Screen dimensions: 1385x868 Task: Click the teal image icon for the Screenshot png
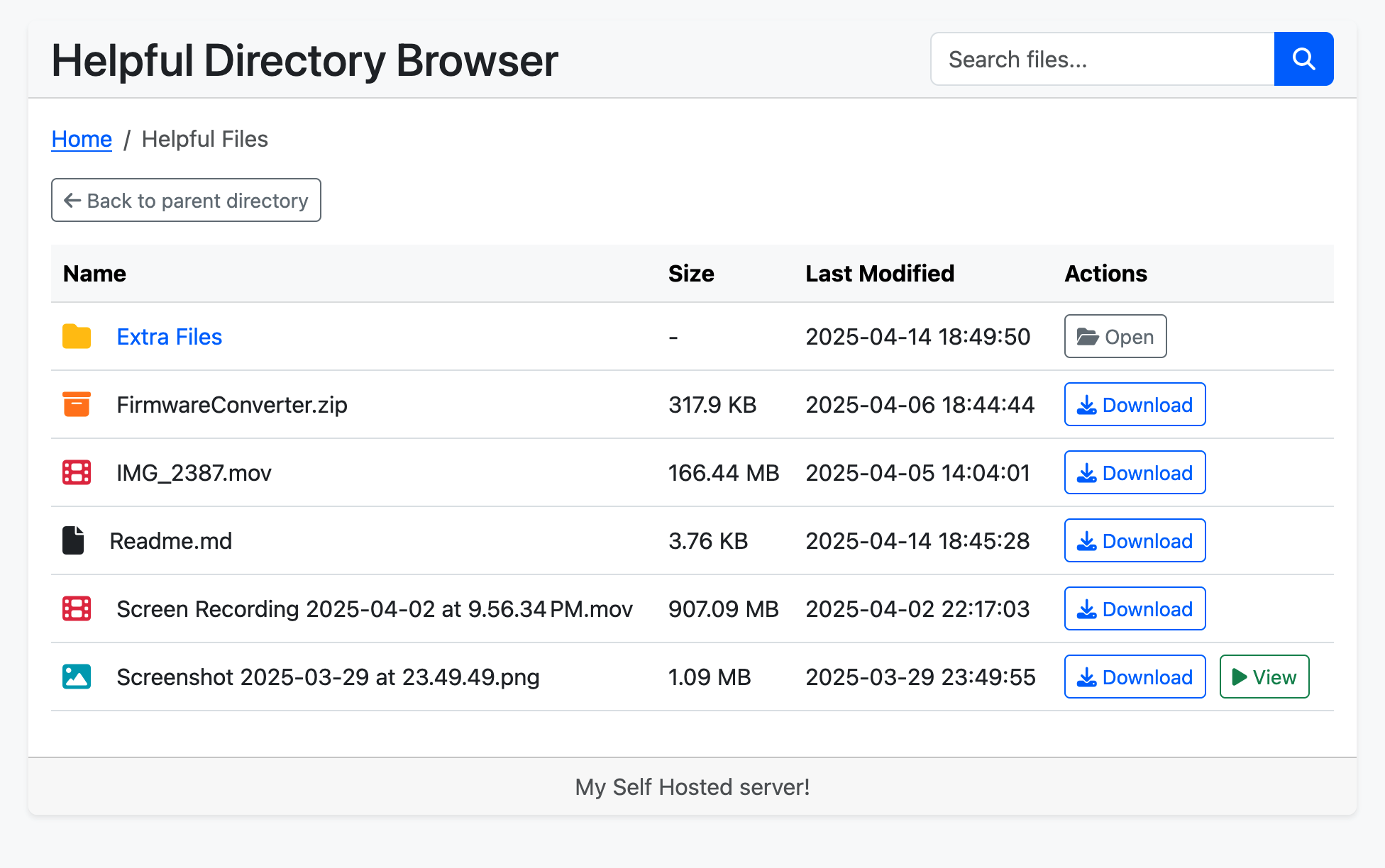tap(77, 677)
